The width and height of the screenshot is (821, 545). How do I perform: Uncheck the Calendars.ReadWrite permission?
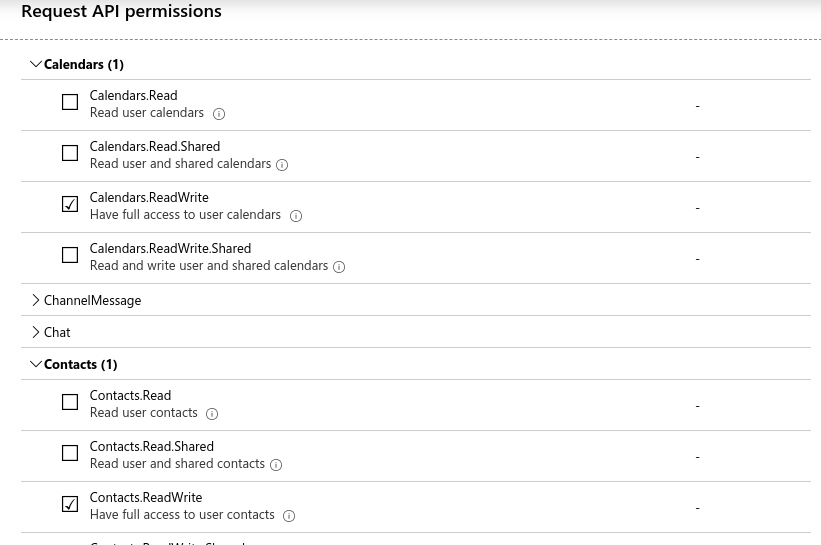pos(70,204)
